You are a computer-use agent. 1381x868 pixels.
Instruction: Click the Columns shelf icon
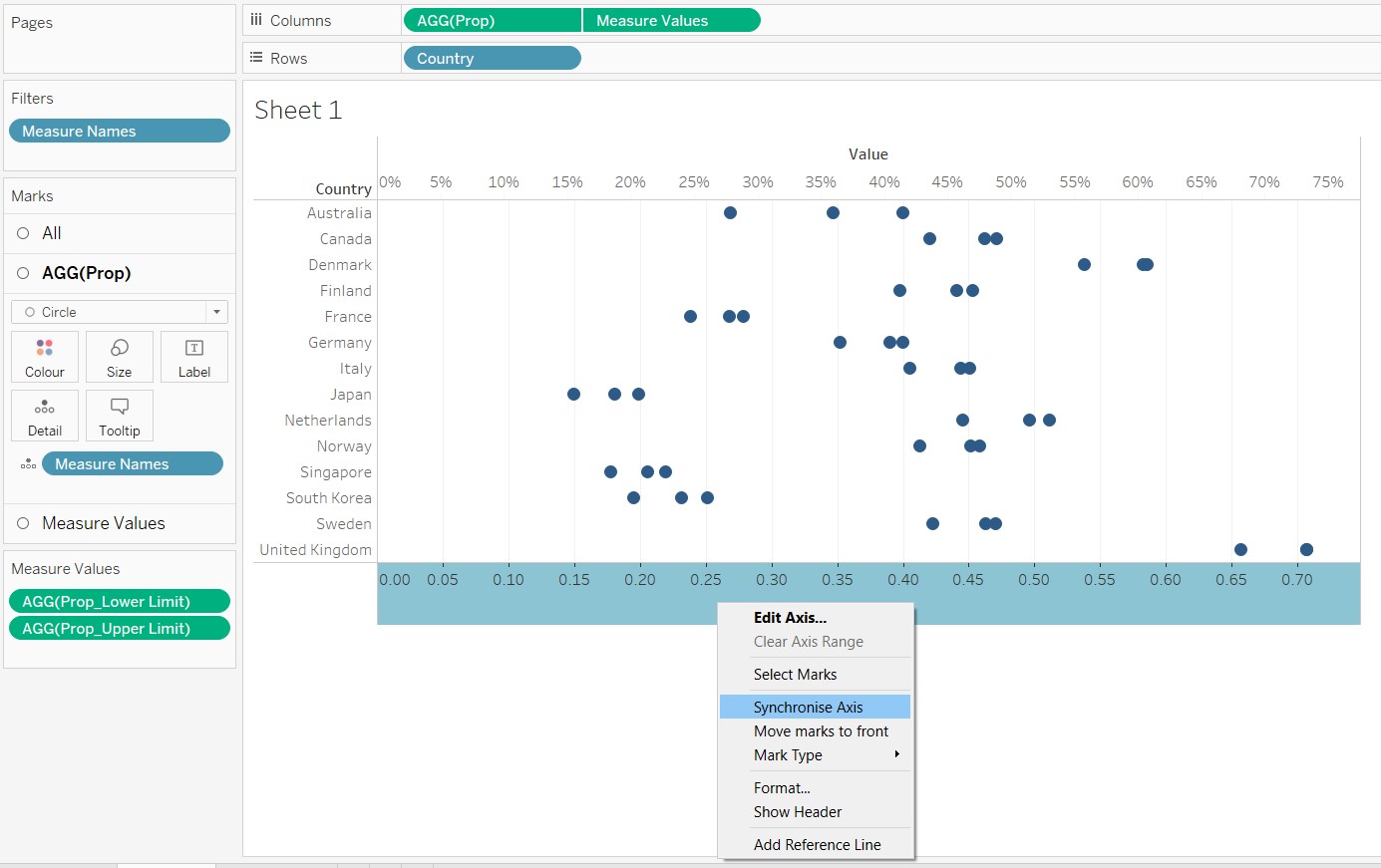[x=256, y=20]
